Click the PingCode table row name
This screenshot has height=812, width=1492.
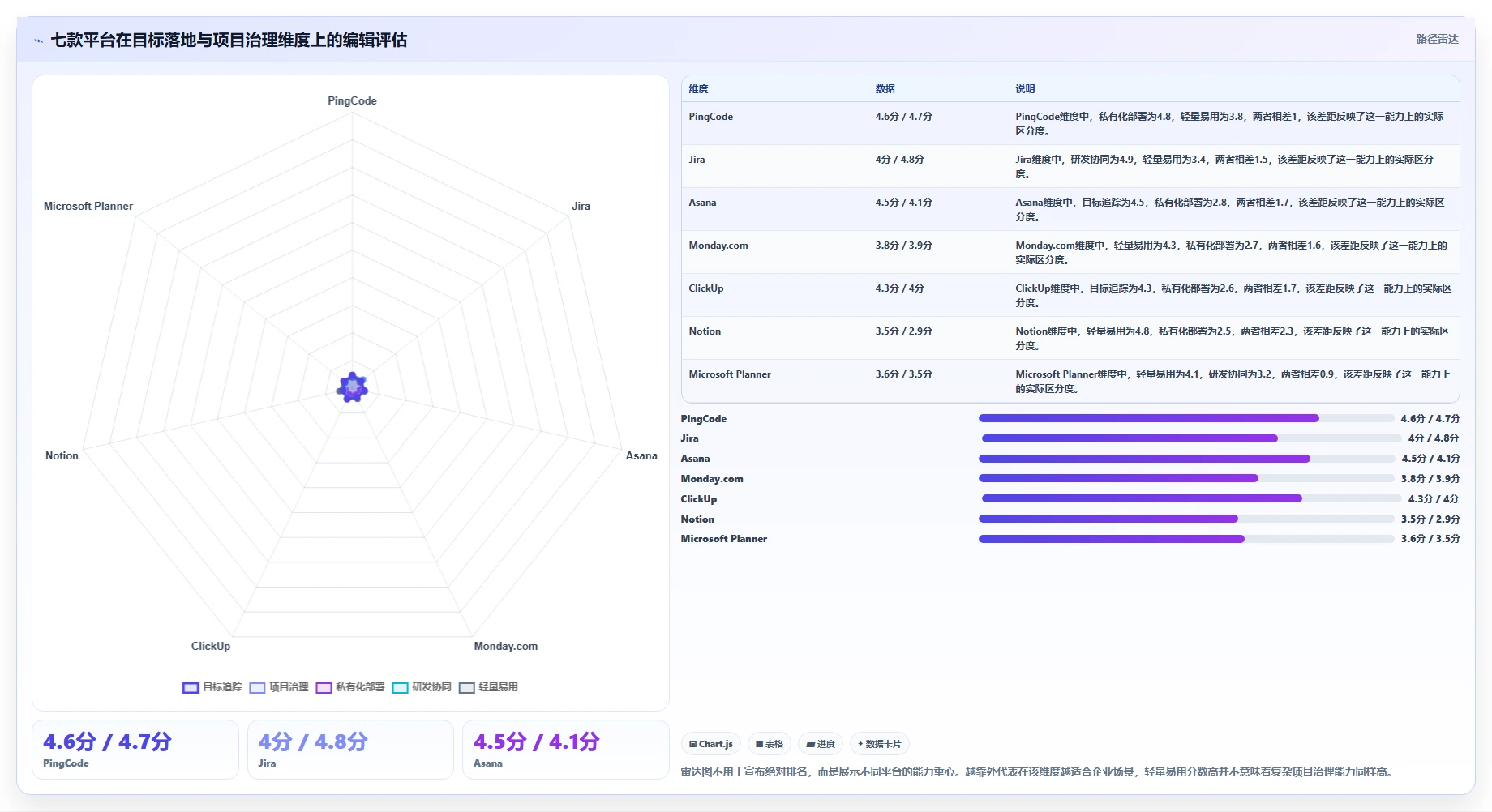pos(711,117)
